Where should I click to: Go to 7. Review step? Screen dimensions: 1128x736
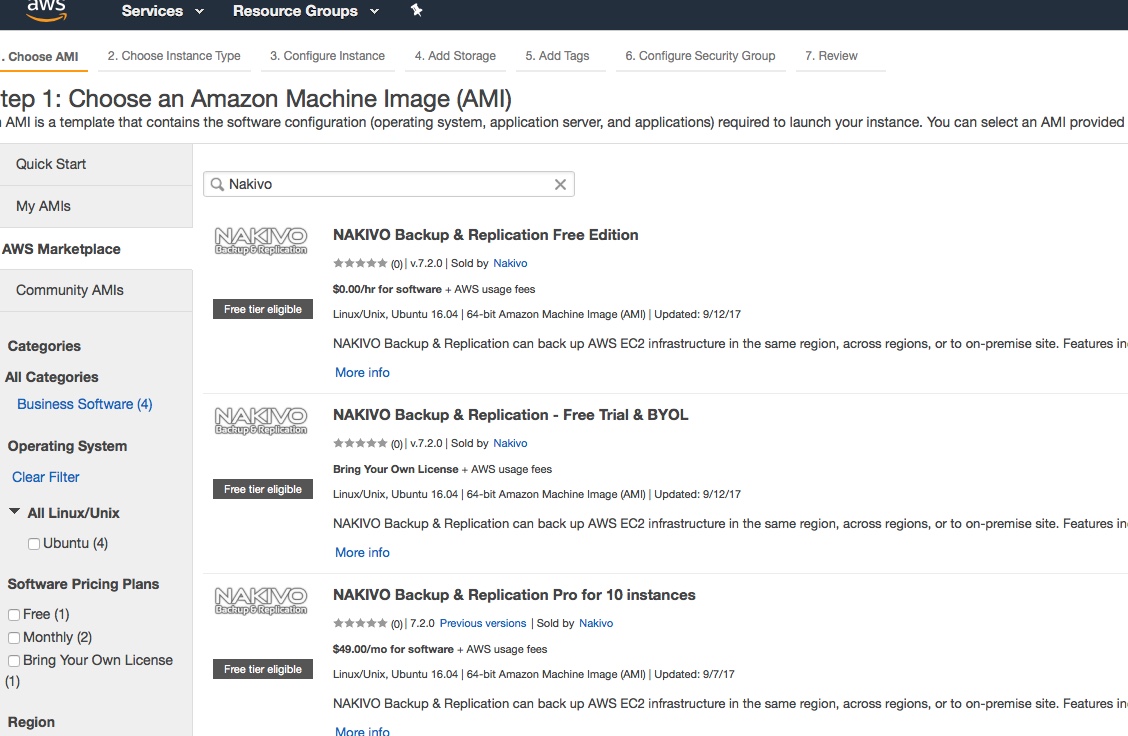(832, 56)
